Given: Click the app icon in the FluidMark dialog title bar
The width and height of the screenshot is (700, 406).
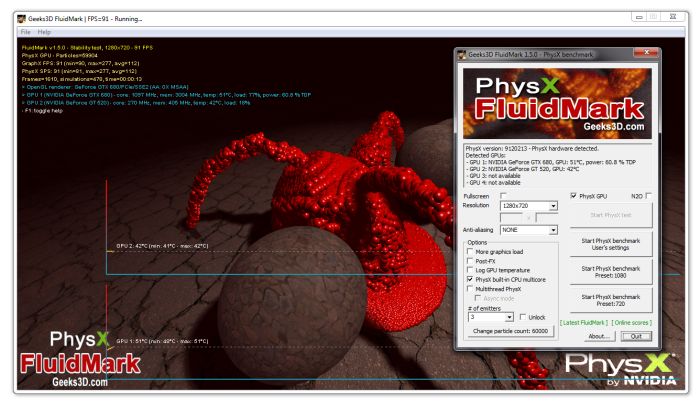Looking at the screenshot, I should click(x=462, y=54).
